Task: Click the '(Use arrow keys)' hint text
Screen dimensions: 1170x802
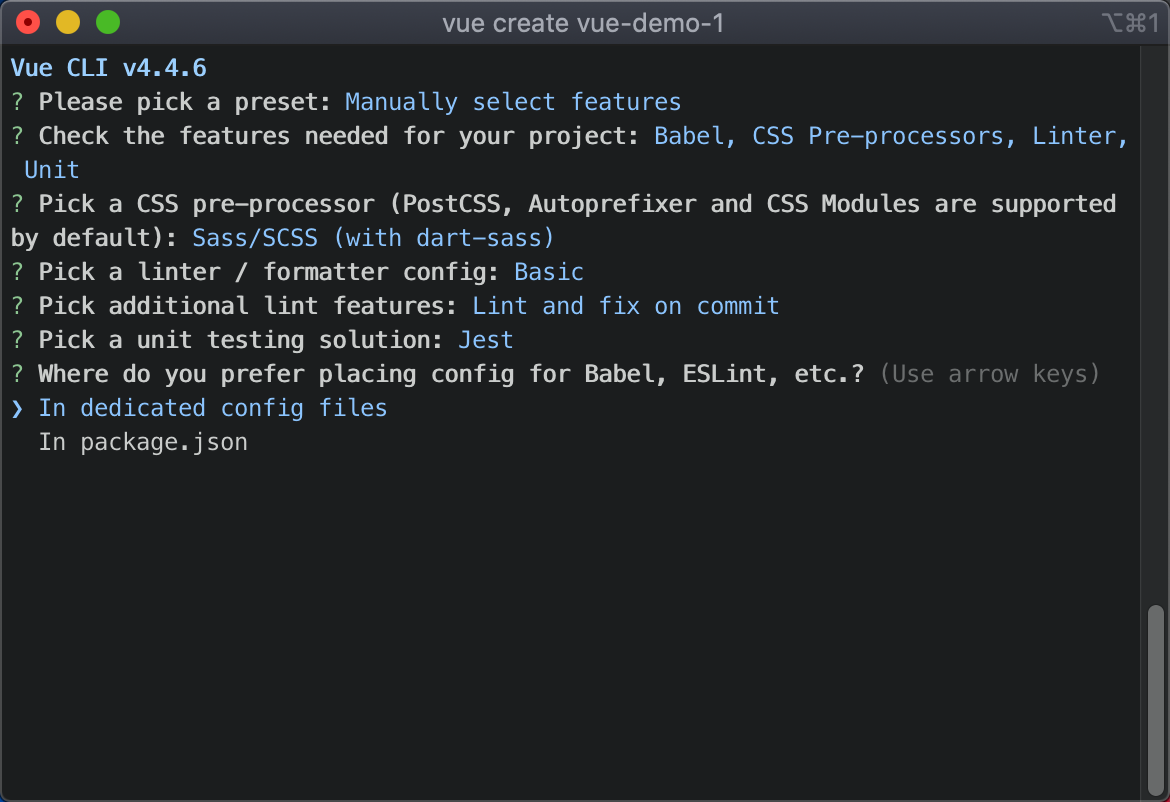Action: [x=989, y=374]
